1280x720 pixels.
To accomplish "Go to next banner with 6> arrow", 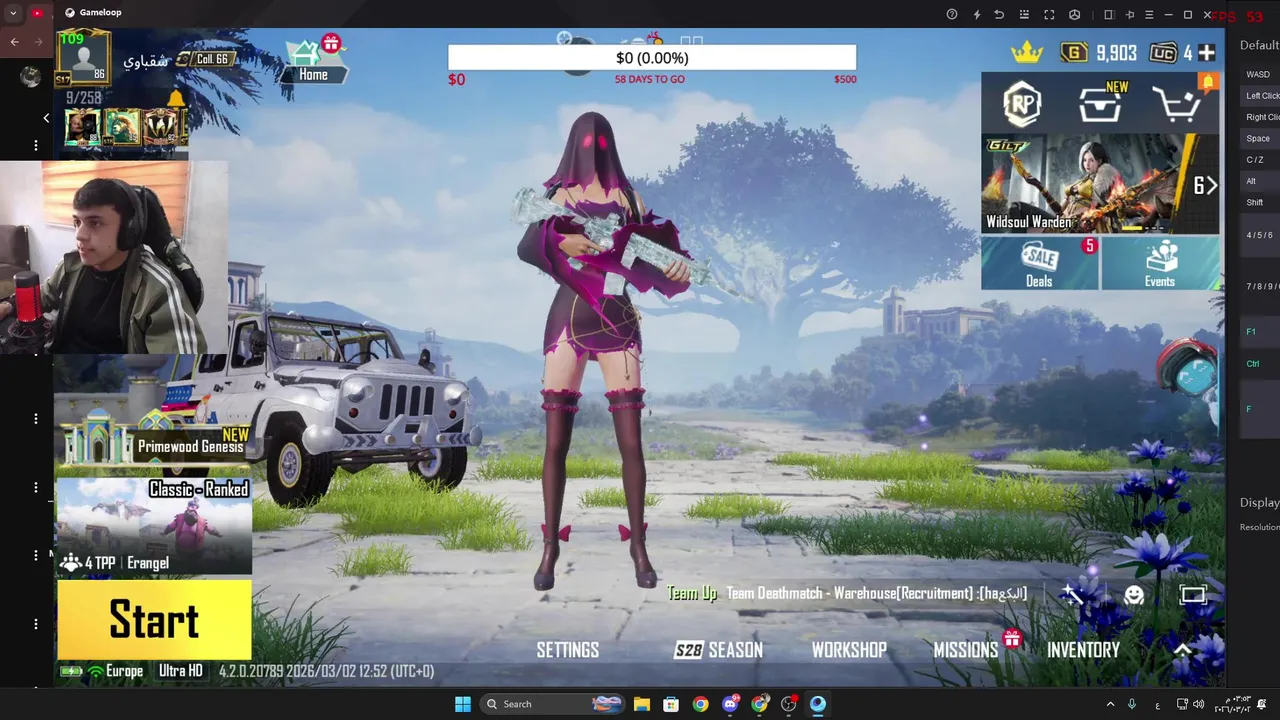I will pos(1205,186).
